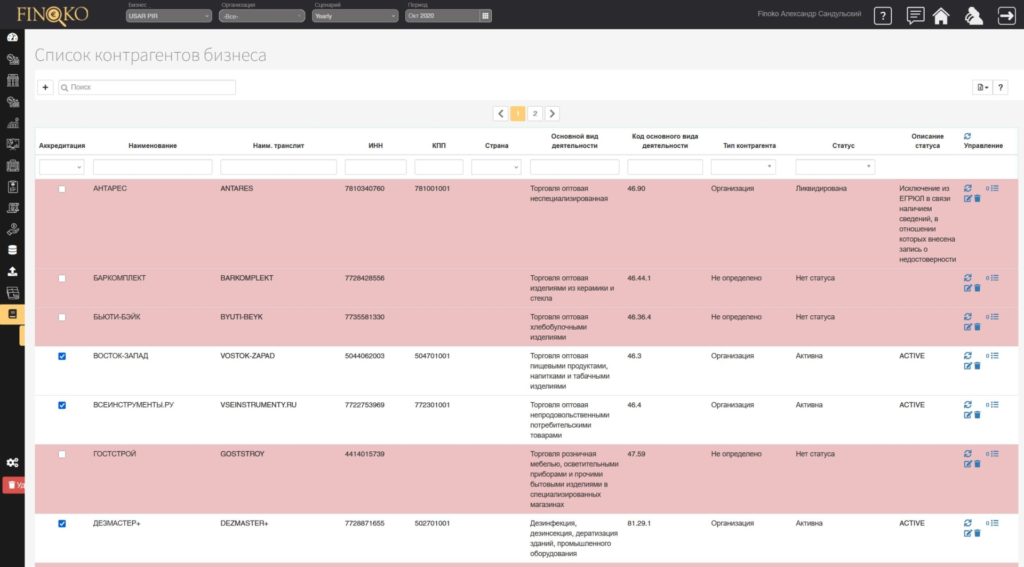Viewport: 1024px width, 567px height.
Task: Toggle accreditation checkbox for ДЕЗМАСТЕР+
Action: tap(62, 523)
